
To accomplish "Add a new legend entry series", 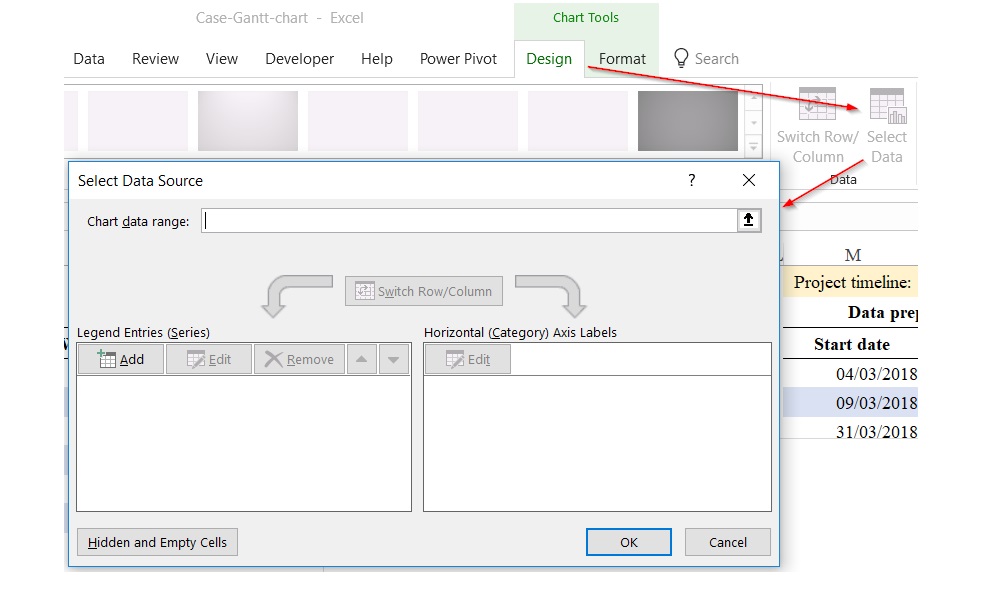I will pos(121,360).
